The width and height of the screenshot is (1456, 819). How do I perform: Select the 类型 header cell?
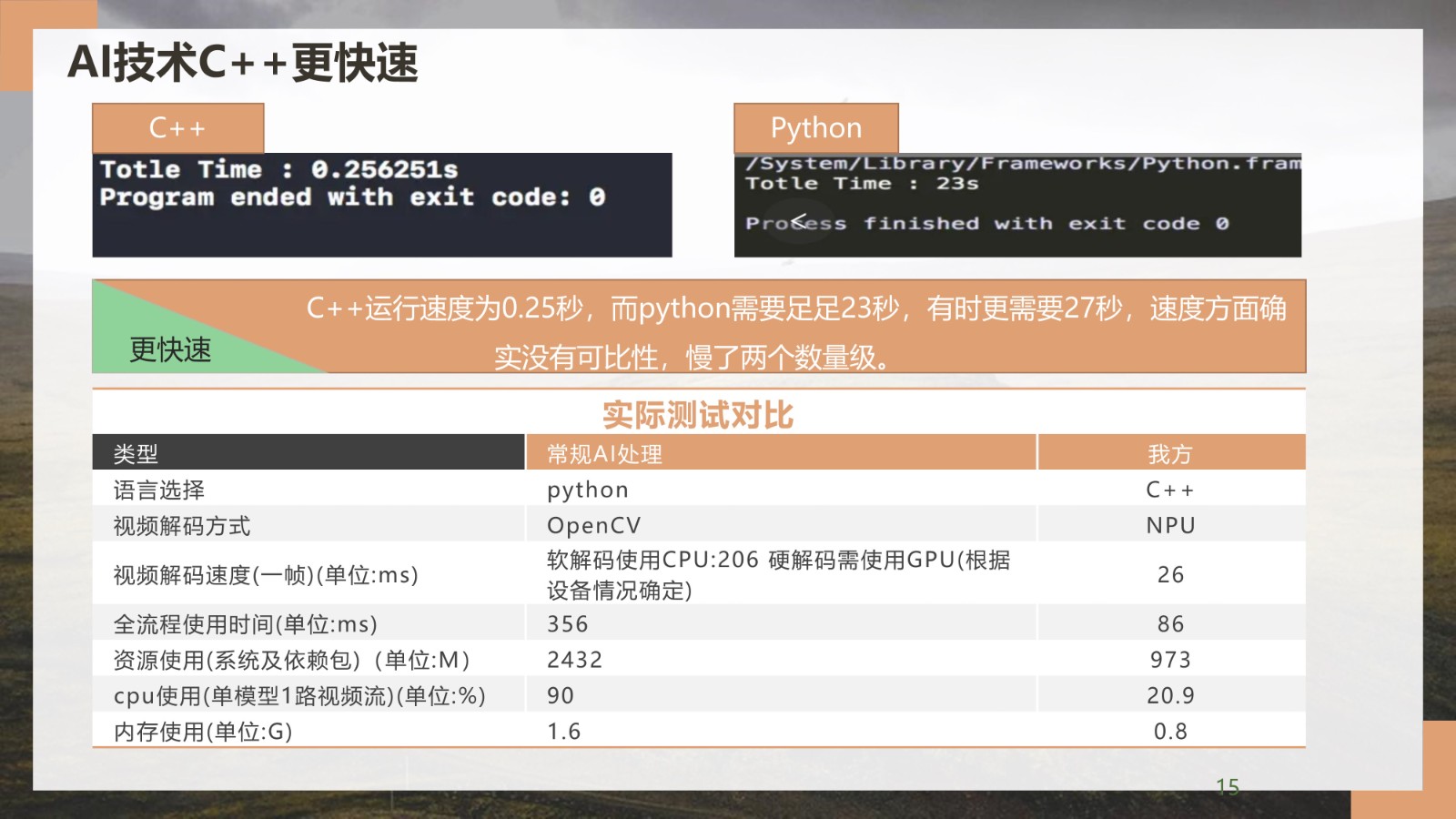click(136, 453)
